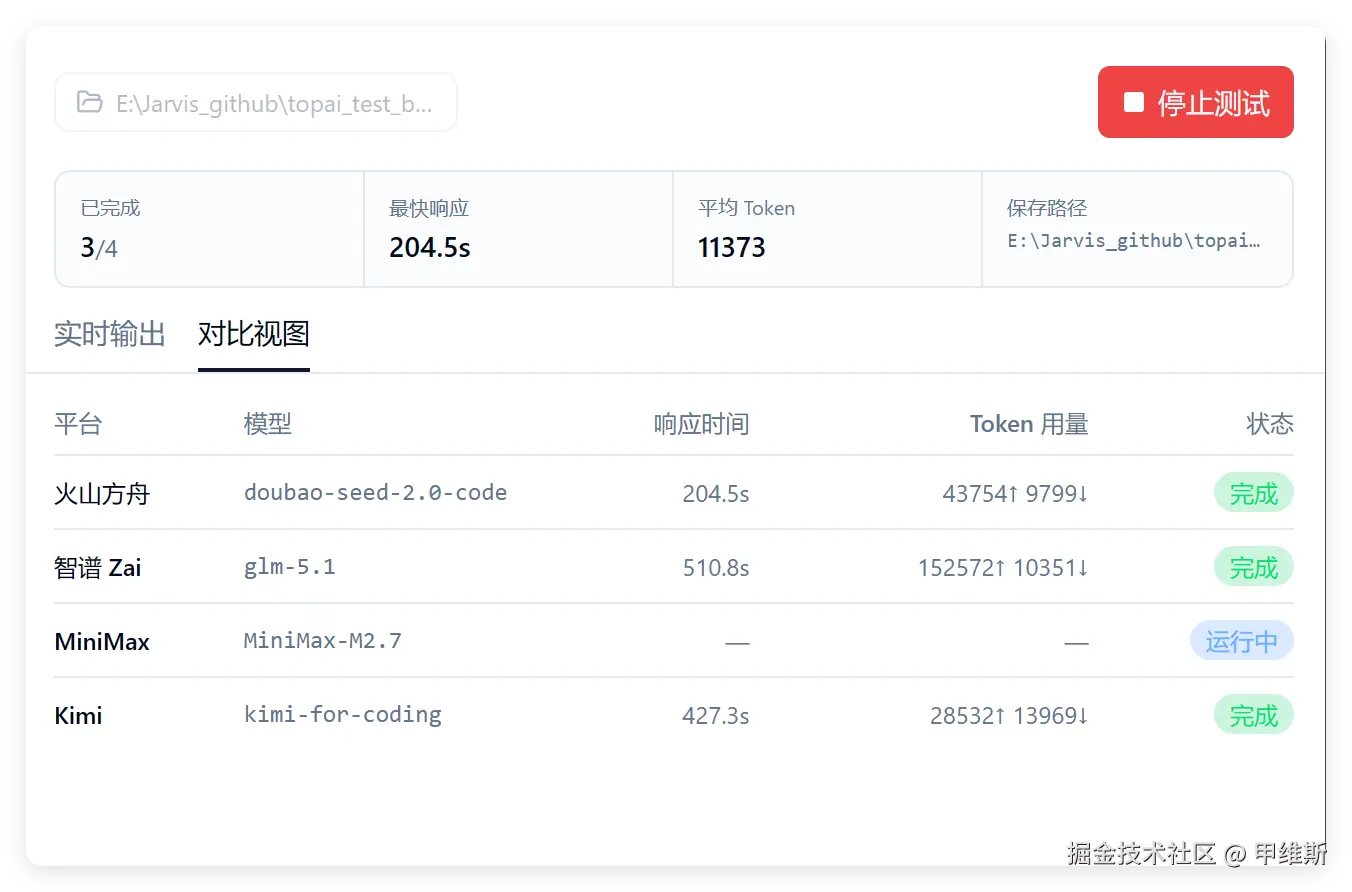Click model name glm-5.1

290,567
